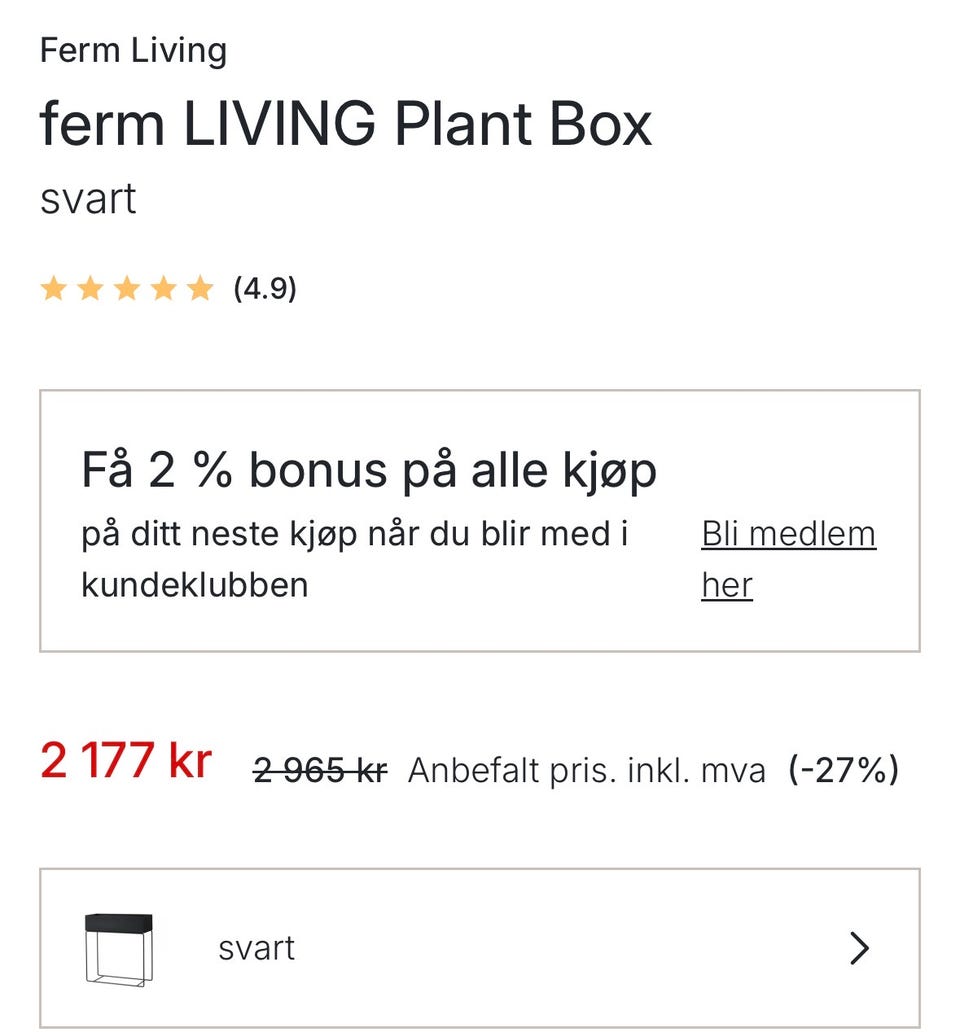Click the 'på ditt neste kjøp' text line
This screenshot has width=960, height=1032.
tap(355, 534)
